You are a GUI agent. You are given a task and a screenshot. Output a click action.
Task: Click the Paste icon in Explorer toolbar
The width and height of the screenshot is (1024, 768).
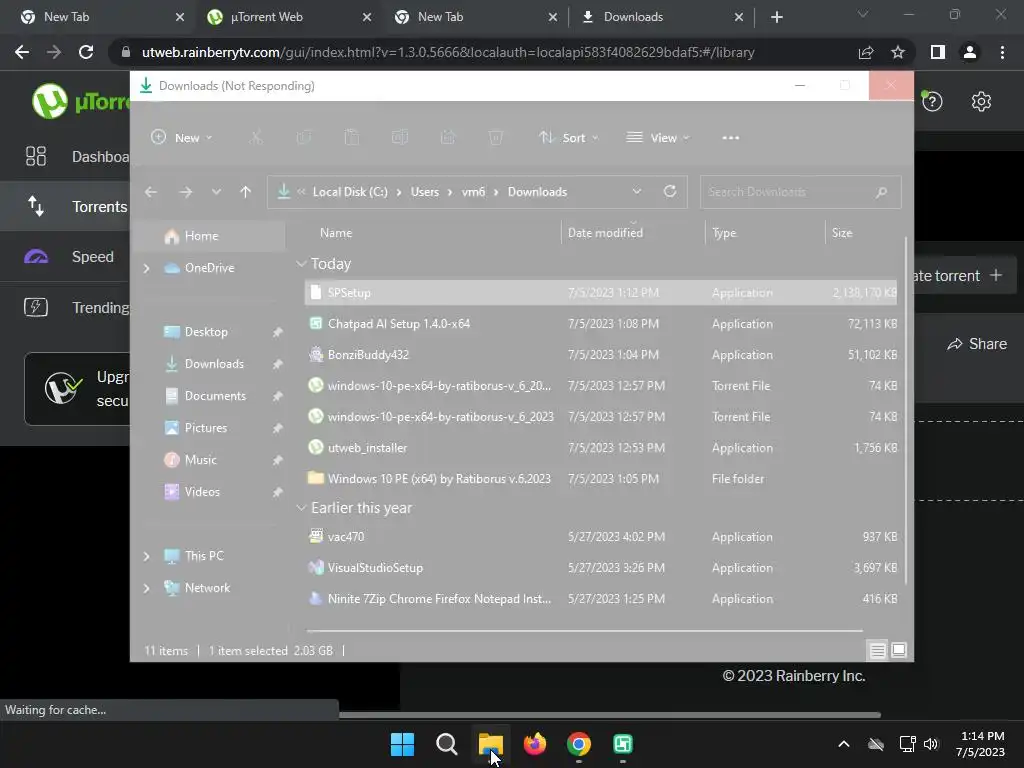click(351, 138)
